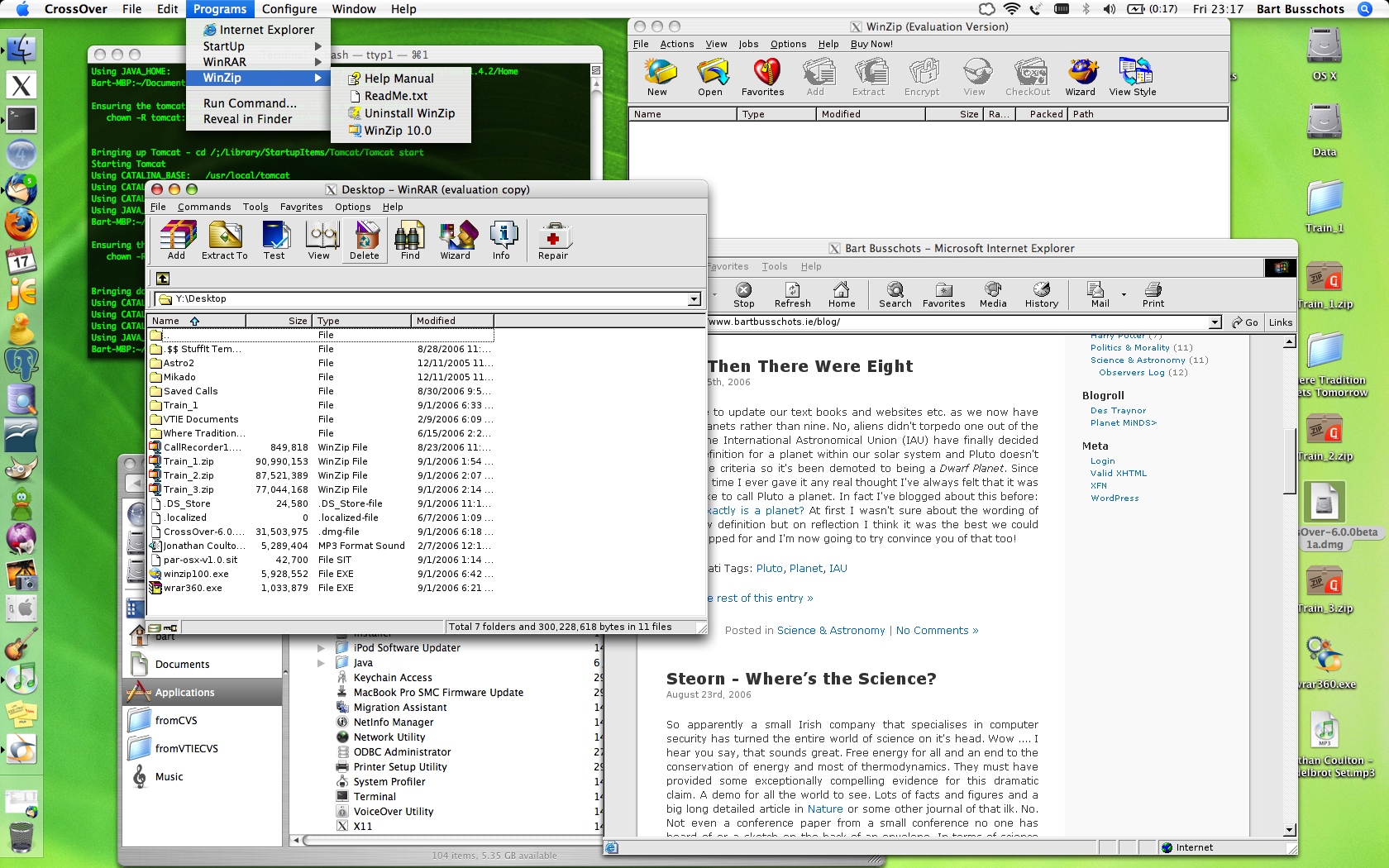Click the Nature link in Steorn post
Viewport: 1389px width, 868px height.
(825, 809)
